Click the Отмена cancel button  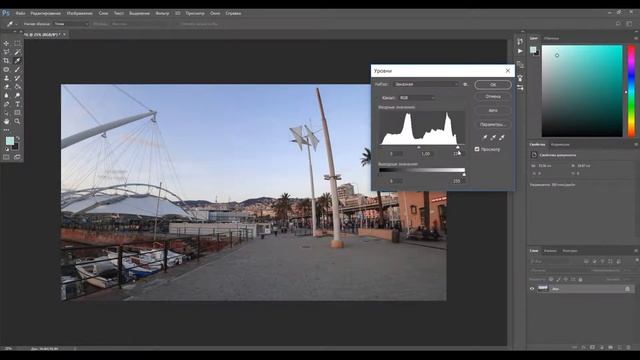click(493, 97)
